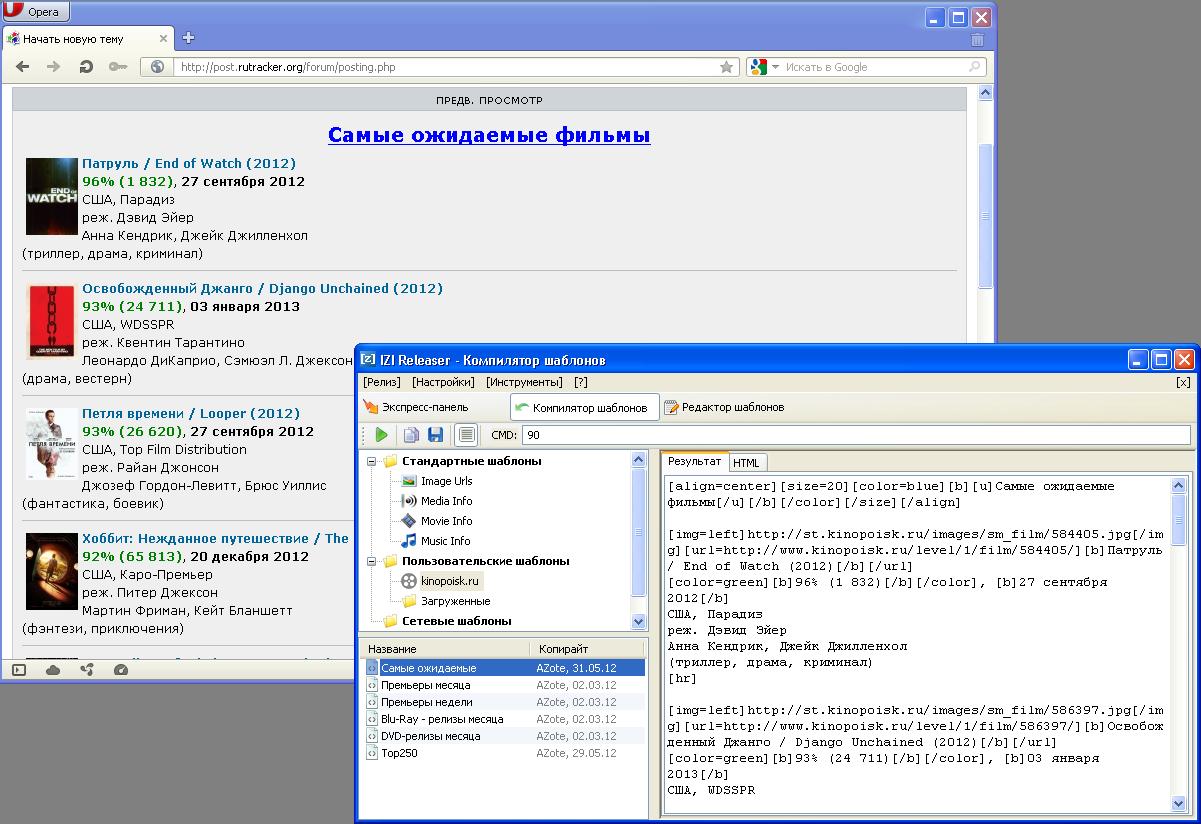Select the Компилятор шаблонов tab
Viewport: 1201px width, 824px height.
coord(585,407)
